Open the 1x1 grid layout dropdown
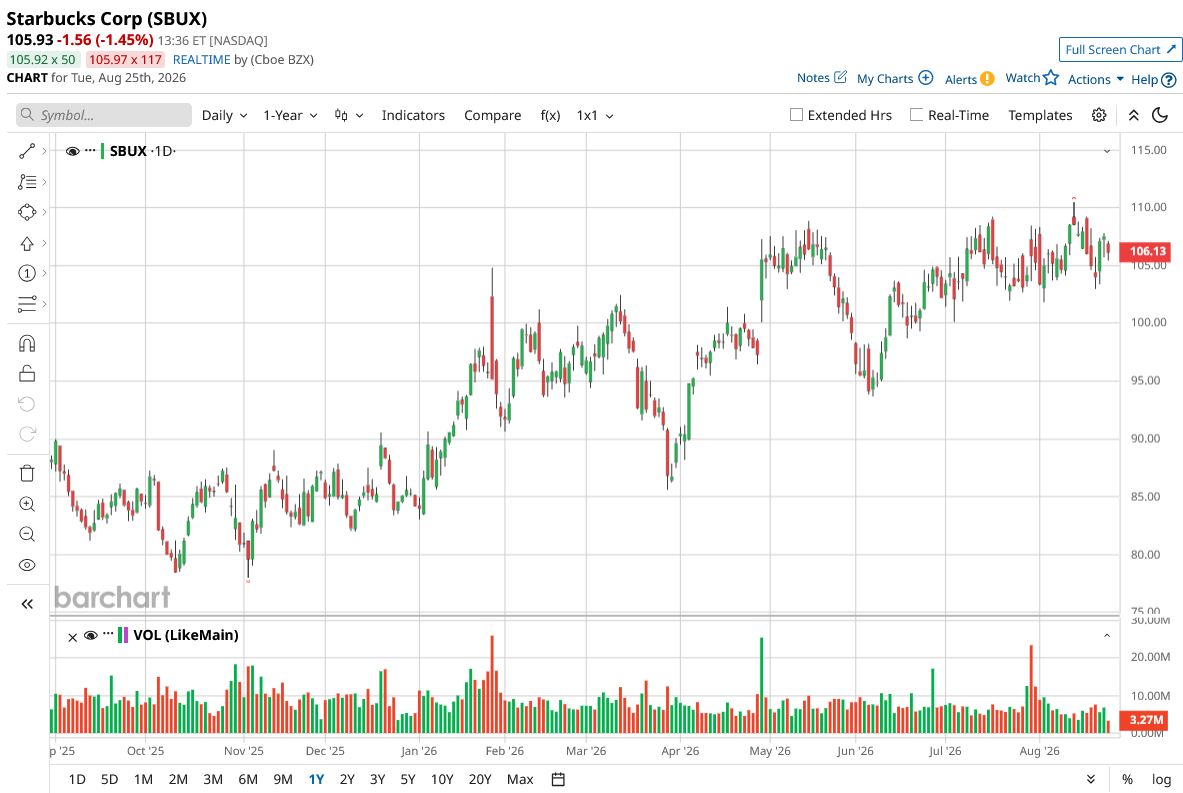Image resolution: width=1183 pixels, height=793 pixels. 595,115
